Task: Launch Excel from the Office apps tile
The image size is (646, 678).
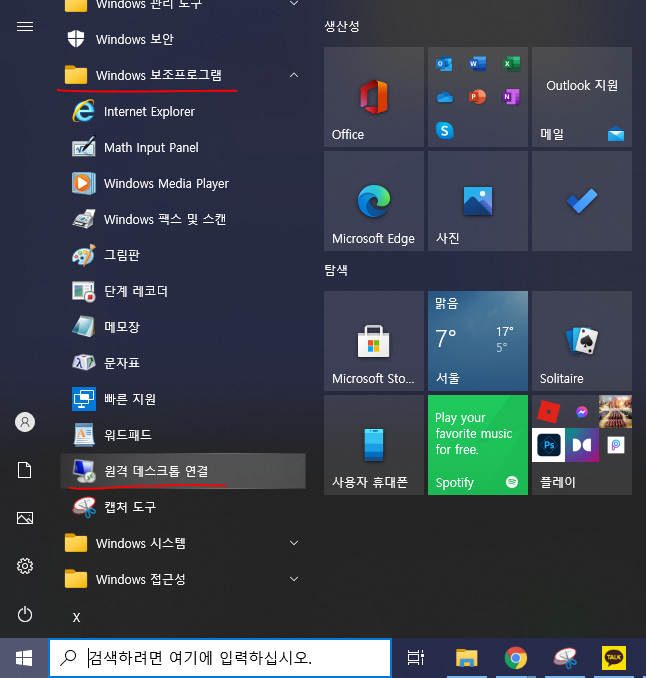Action: pyautogui.click(x=511, y=64)
